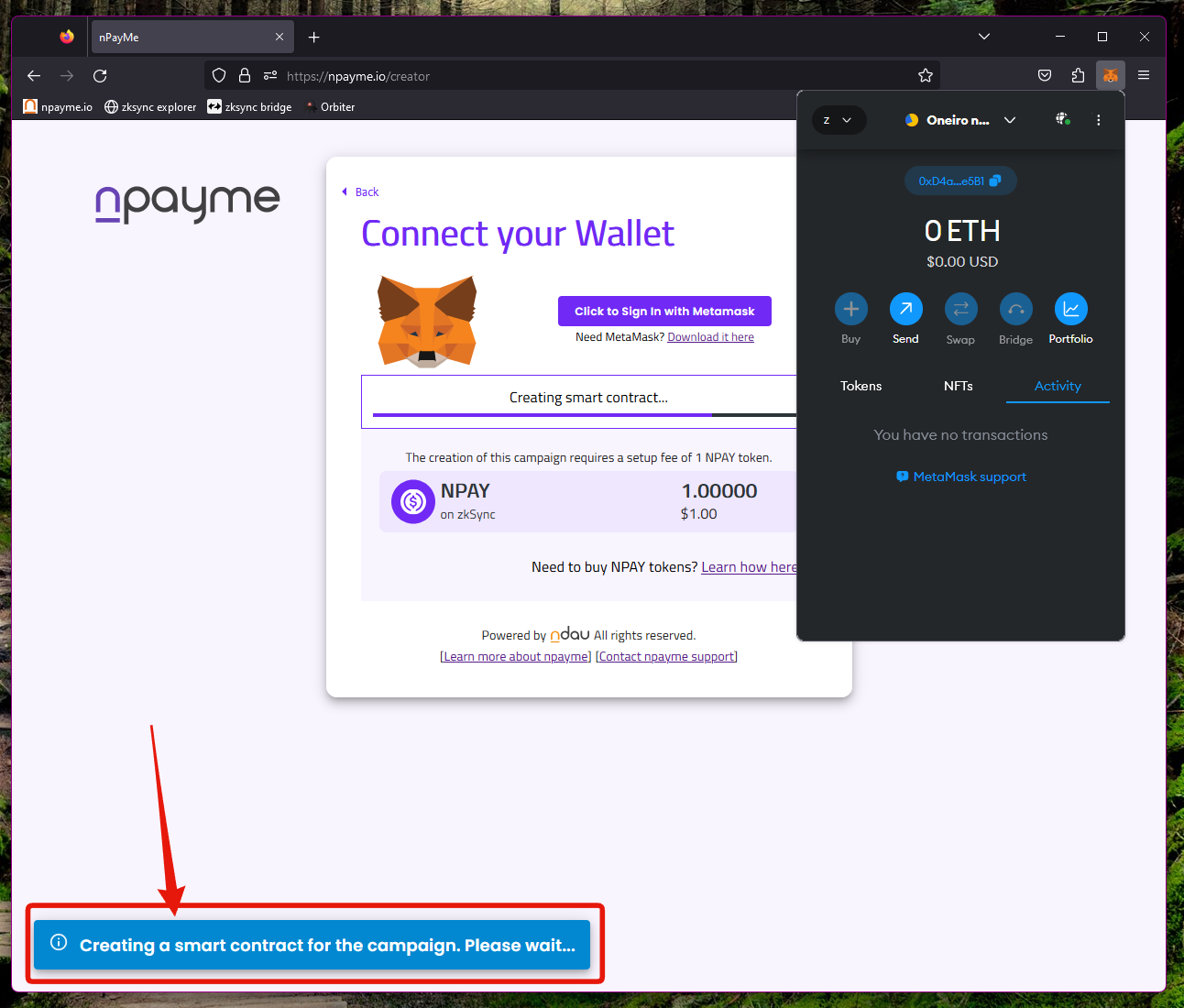Open the tracking protection shield icon
The width and height of the screenshot is (1184, 1008).
[x=219, y=76]
